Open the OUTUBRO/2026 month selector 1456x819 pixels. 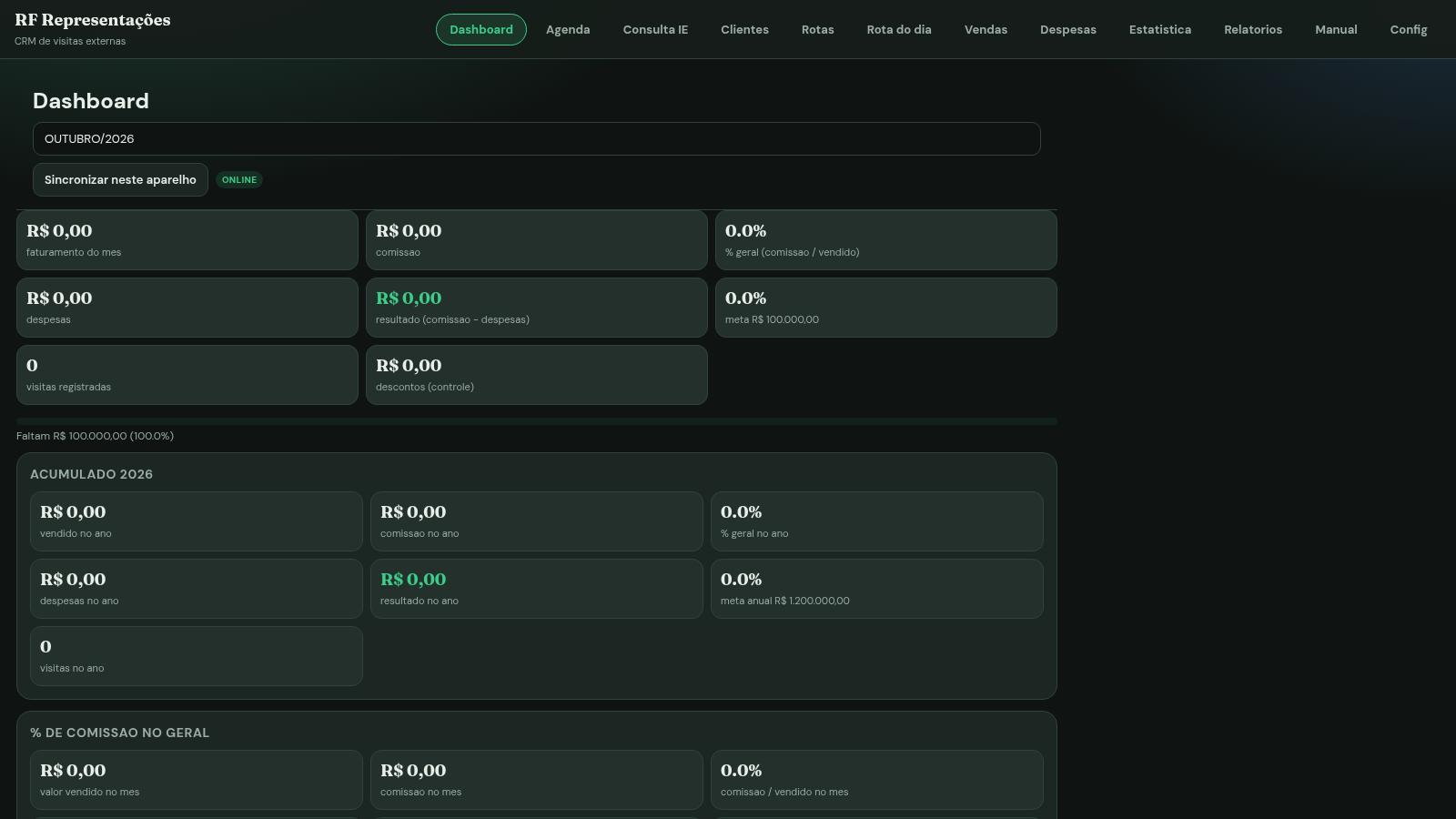point(537,139)
